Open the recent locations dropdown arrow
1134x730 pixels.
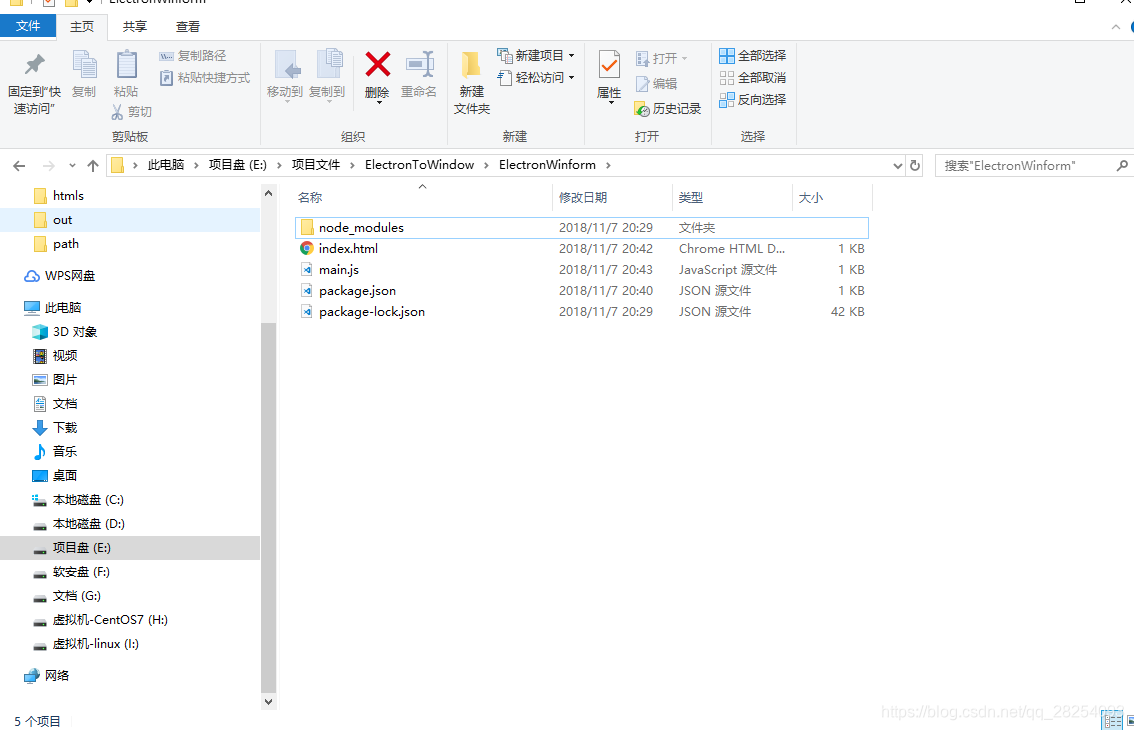pos(72,166)
